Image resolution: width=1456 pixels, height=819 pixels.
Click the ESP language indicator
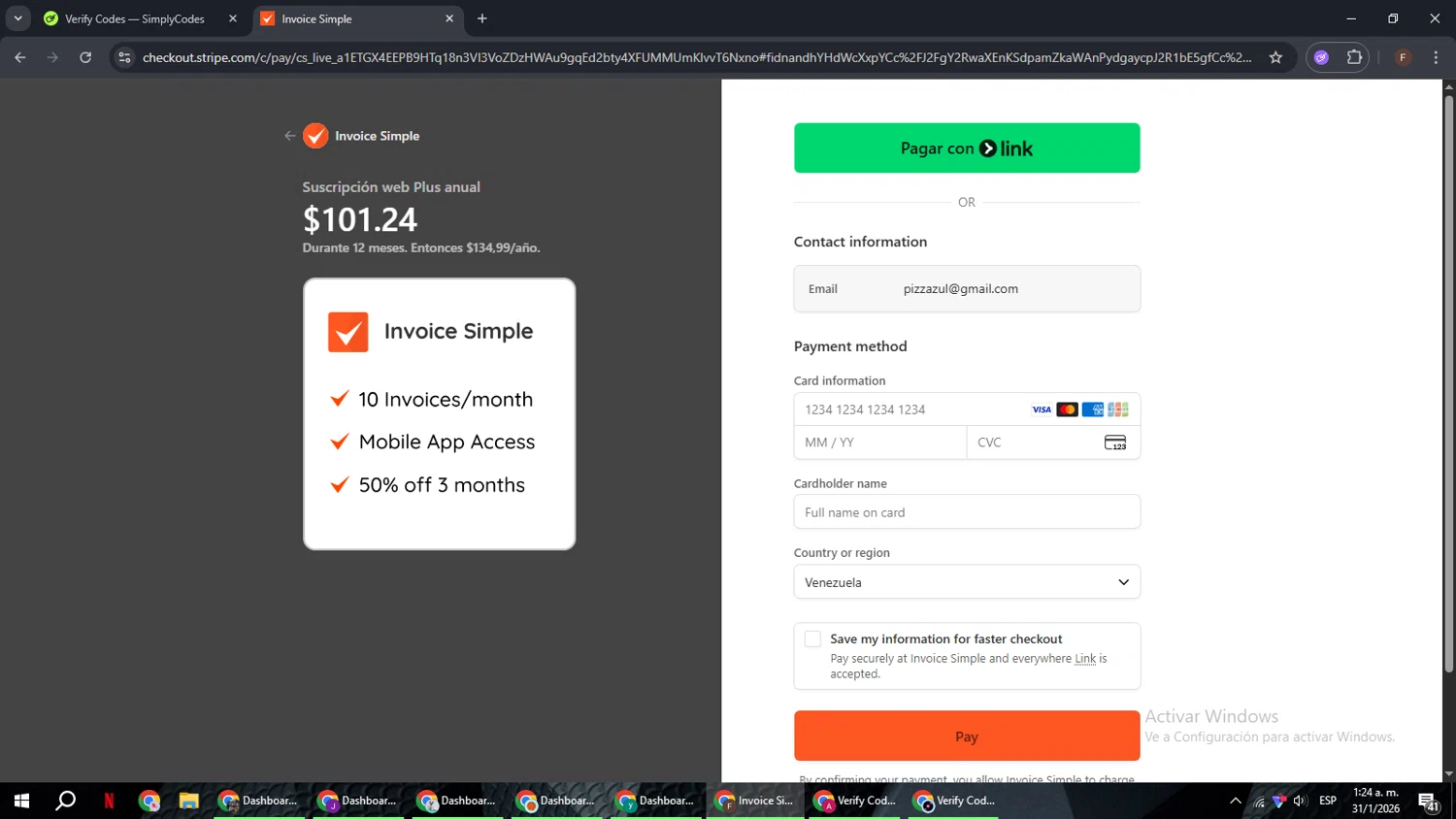tap(1328, 801)
